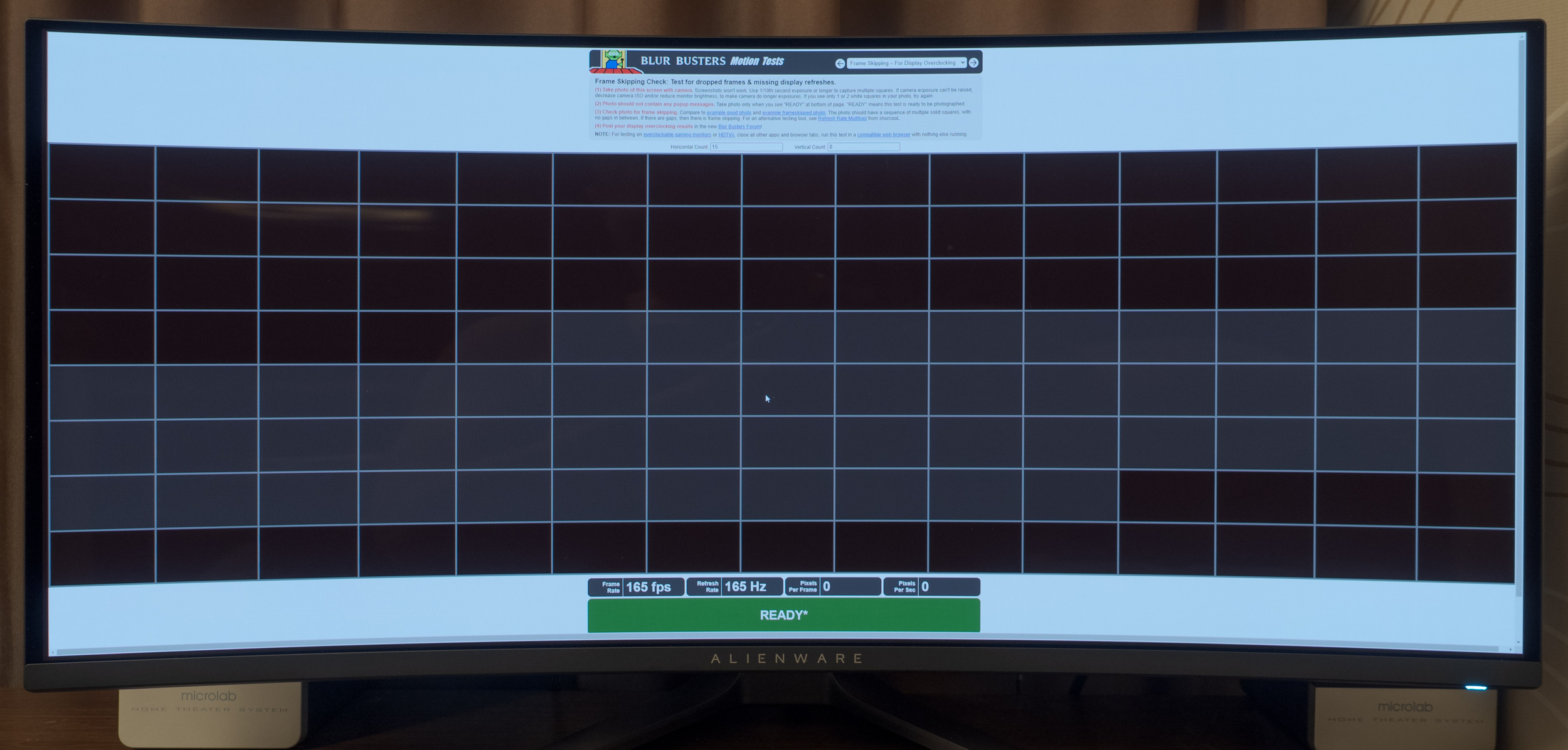The height and width of the screenshot is (750, 1568).
Task: Visit the Blur Busters Forum link
Action: point(739,127)
